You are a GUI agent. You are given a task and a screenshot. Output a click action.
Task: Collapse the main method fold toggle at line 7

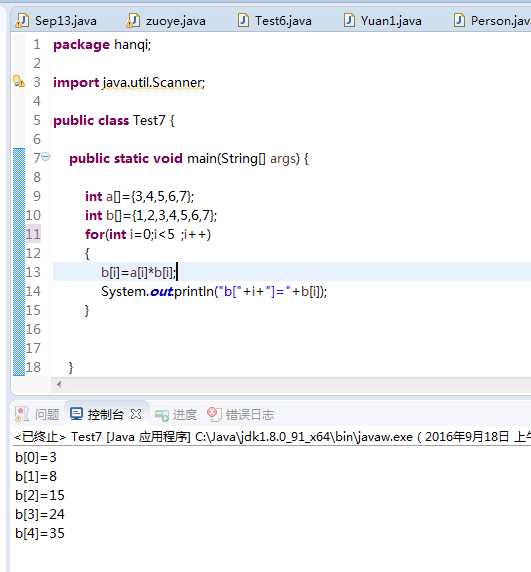coord(46,157)
